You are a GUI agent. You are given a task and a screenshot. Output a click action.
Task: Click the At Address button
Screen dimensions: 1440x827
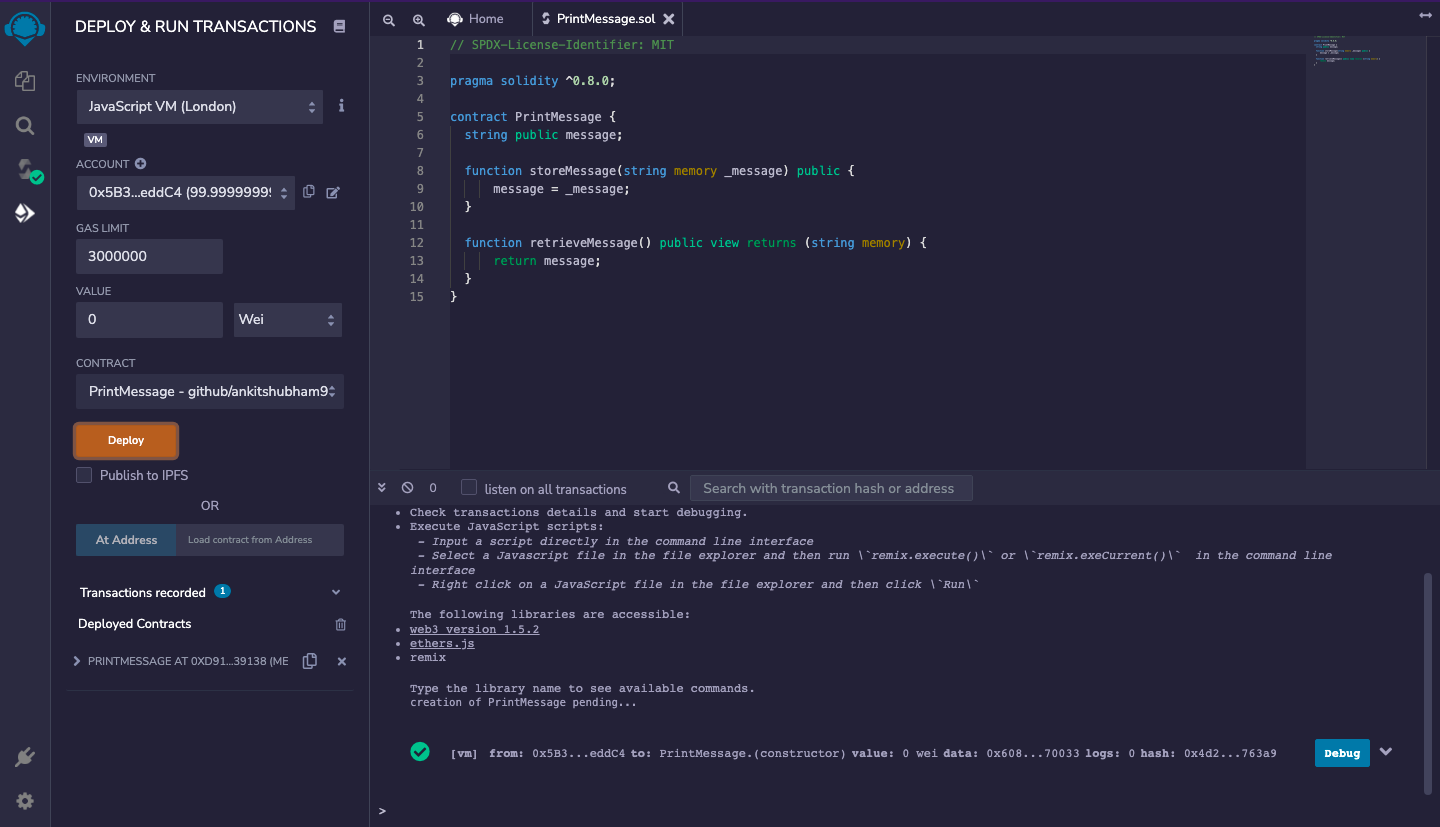pyautogui.click(x=126, y=540)
